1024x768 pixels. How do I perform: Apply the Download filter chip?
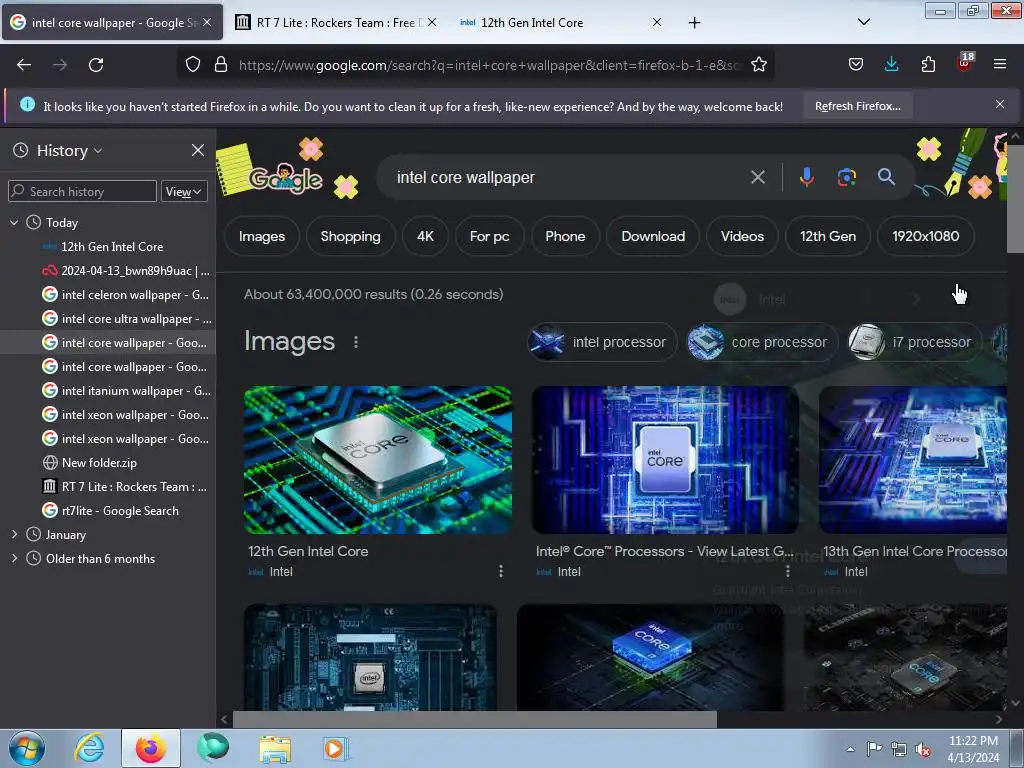(653, 236)
